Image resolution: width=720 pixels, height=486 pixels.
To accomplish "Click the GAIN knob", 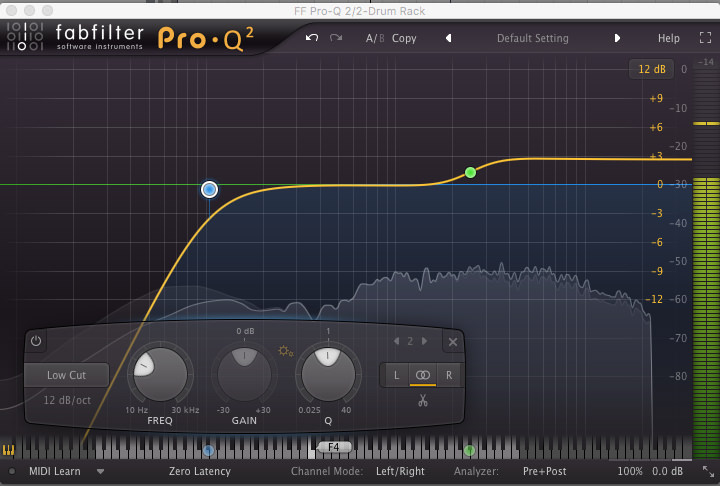I will coord(244,374).
